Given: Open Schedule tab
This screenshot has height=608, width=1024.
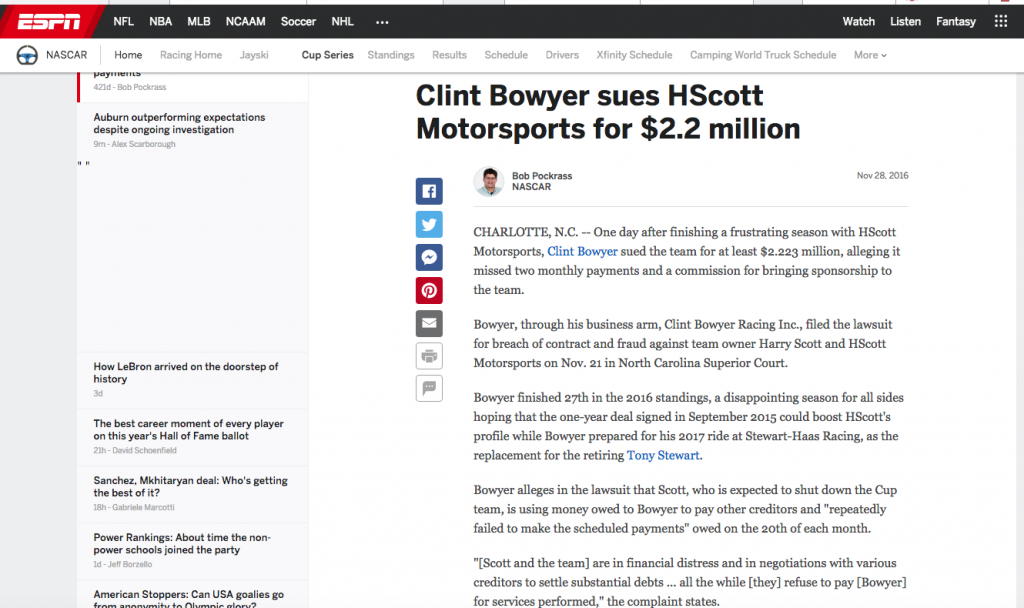Looking at the screenshot, I should click(x=506, y=55).
